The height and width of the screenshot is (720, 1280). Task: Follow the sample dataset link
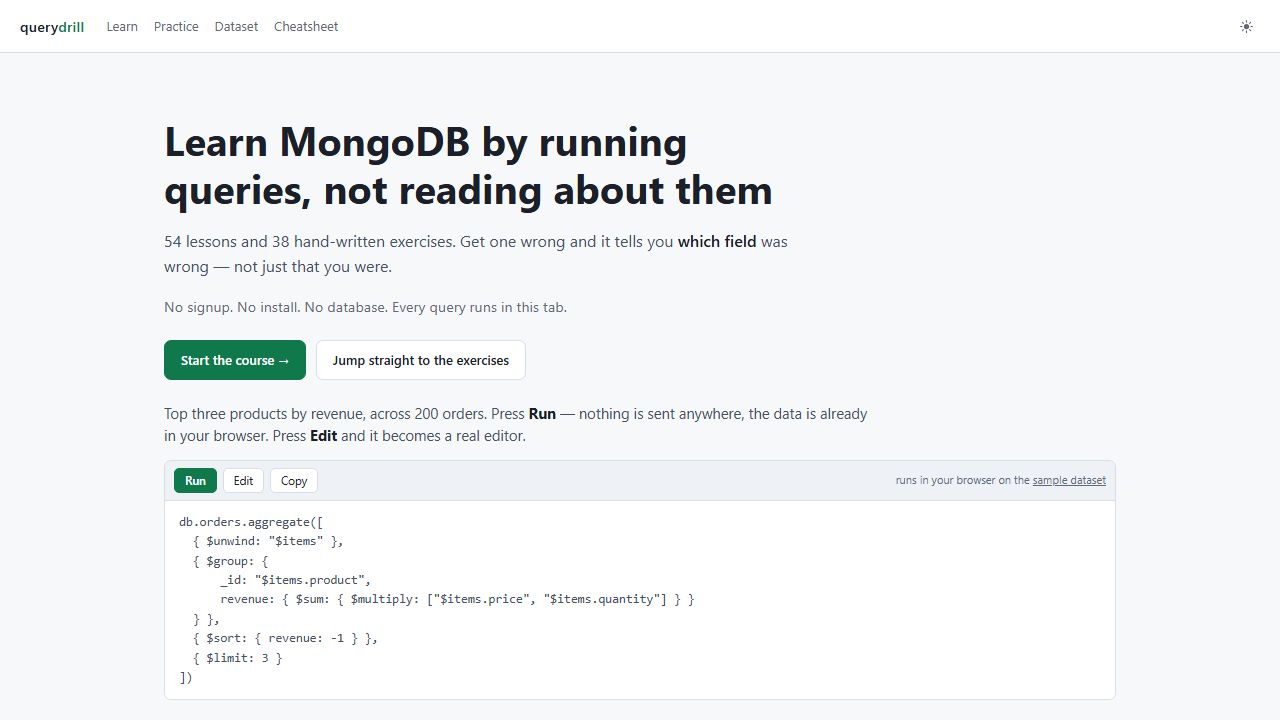pyautogui.click(x=1069, y=480)
